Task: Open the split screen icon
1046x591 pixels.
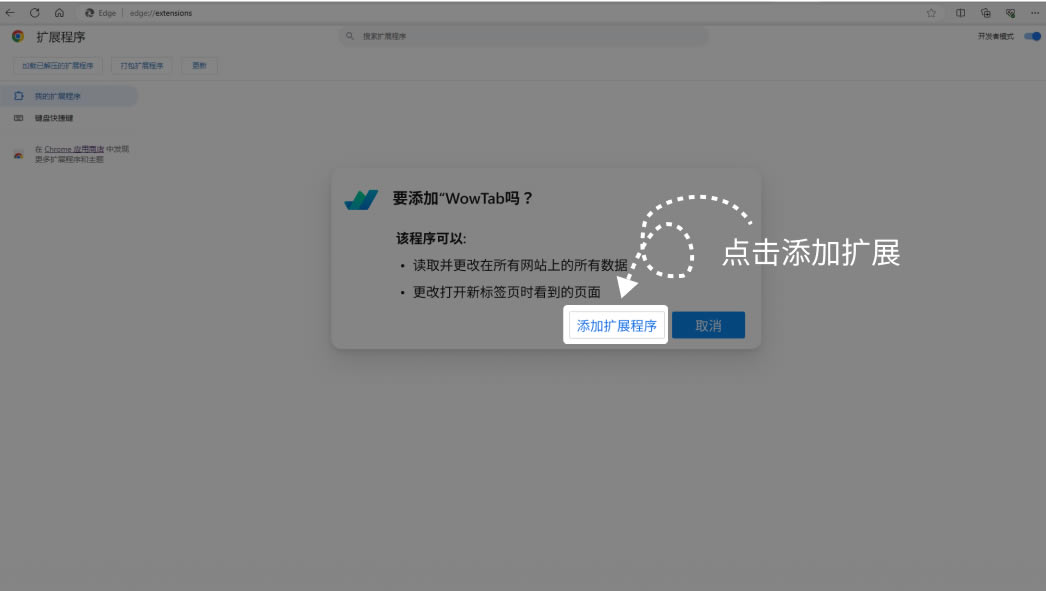Action: click(961, 13)
